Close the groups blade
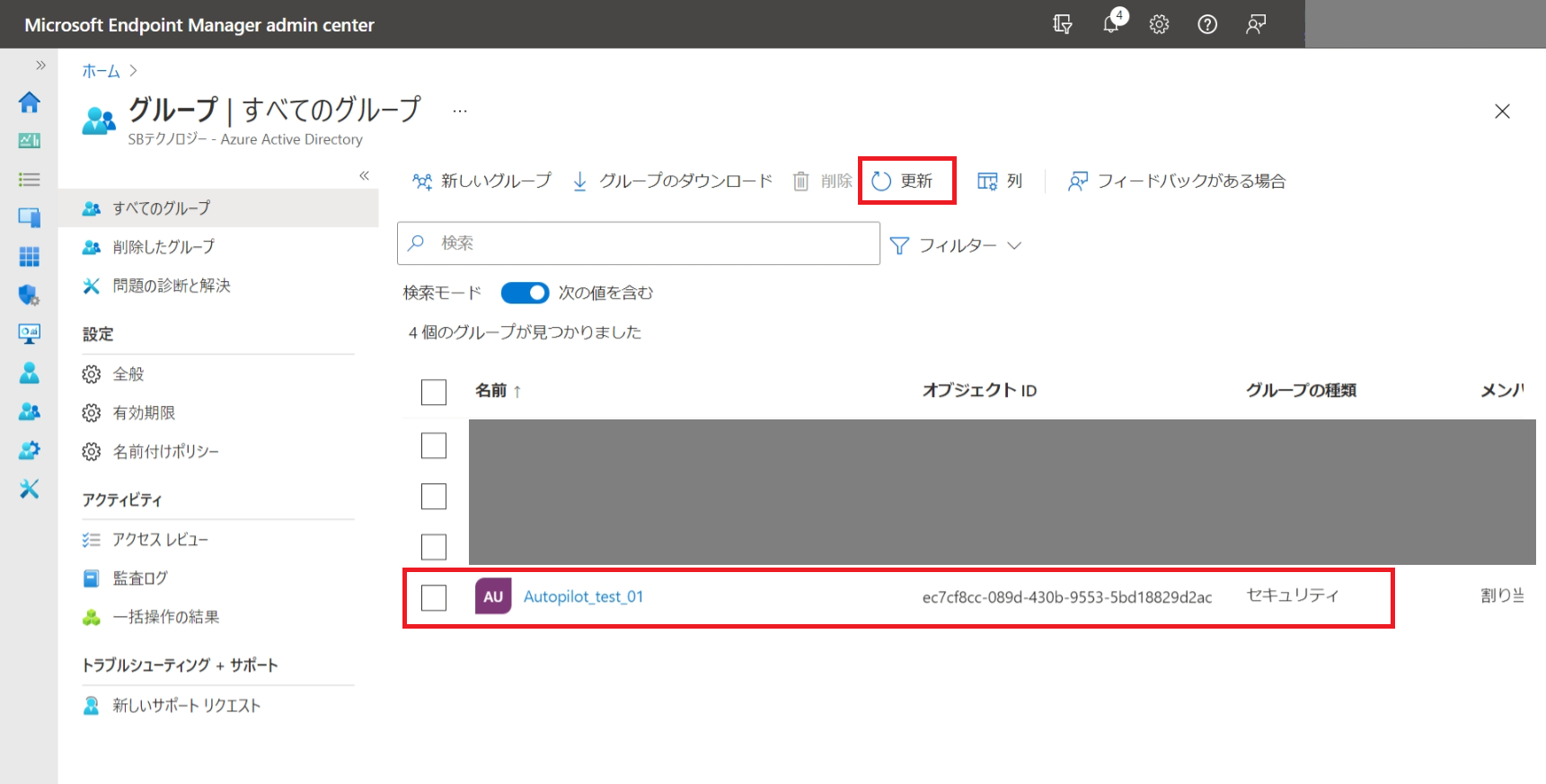 (x=1502, y=111)
